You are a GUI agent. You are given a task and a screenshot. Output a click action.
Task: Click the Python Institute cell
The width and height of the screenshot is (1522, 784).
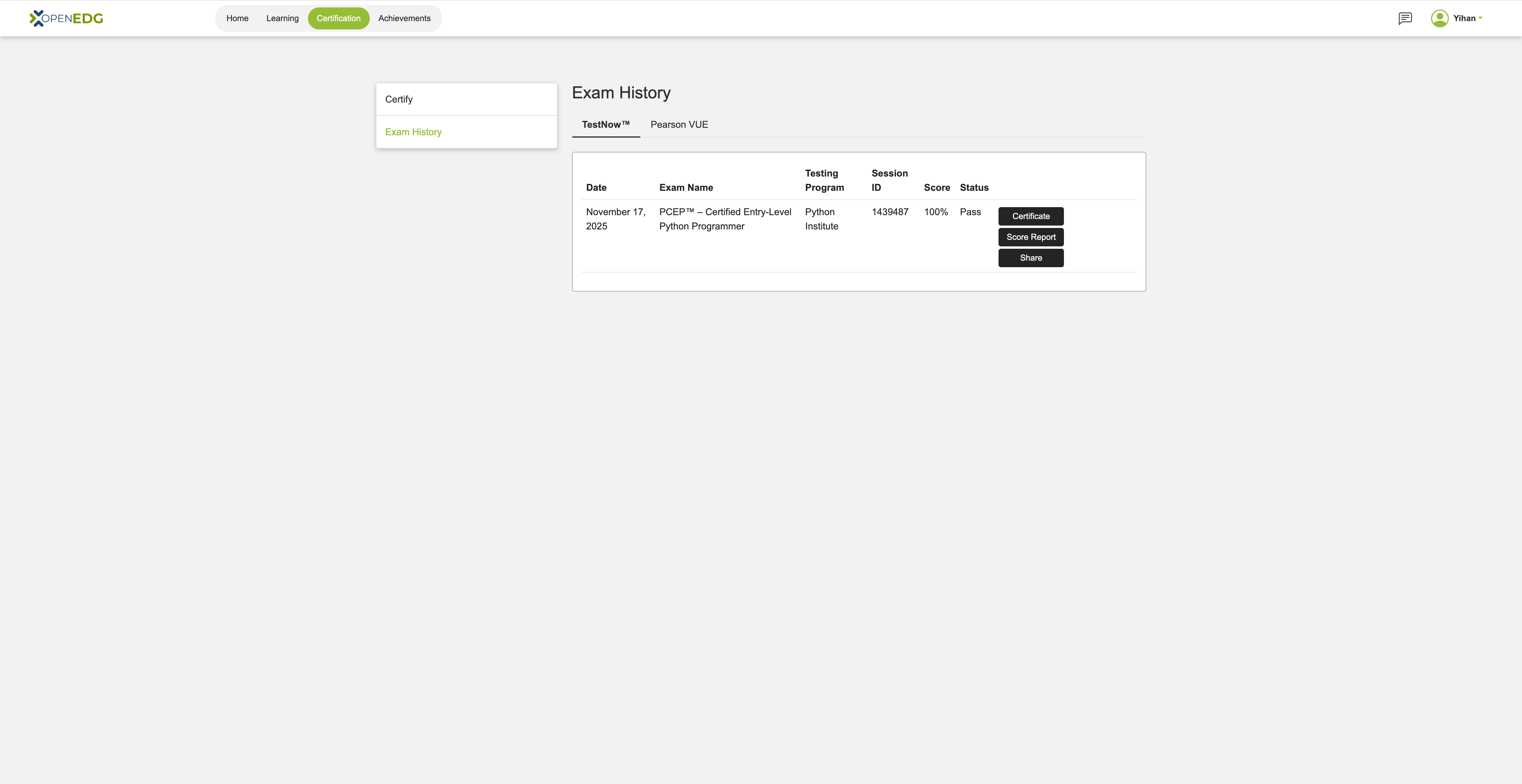[x=821, y=219]
